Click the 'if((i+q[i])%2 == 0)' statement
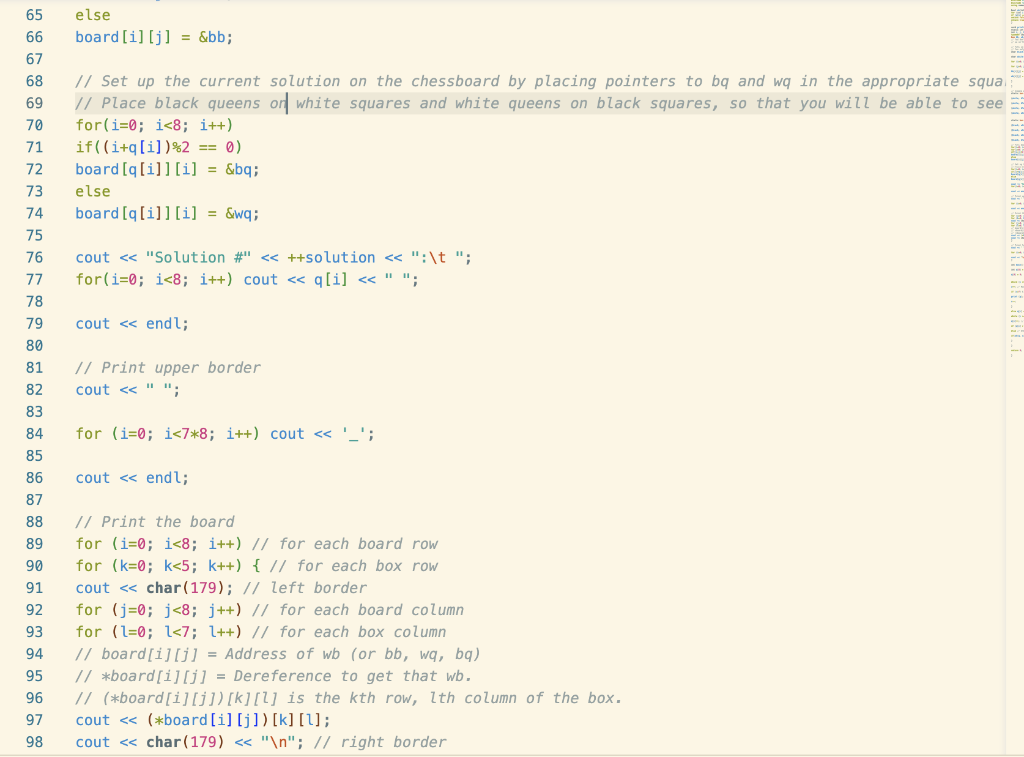 [159, 148]
